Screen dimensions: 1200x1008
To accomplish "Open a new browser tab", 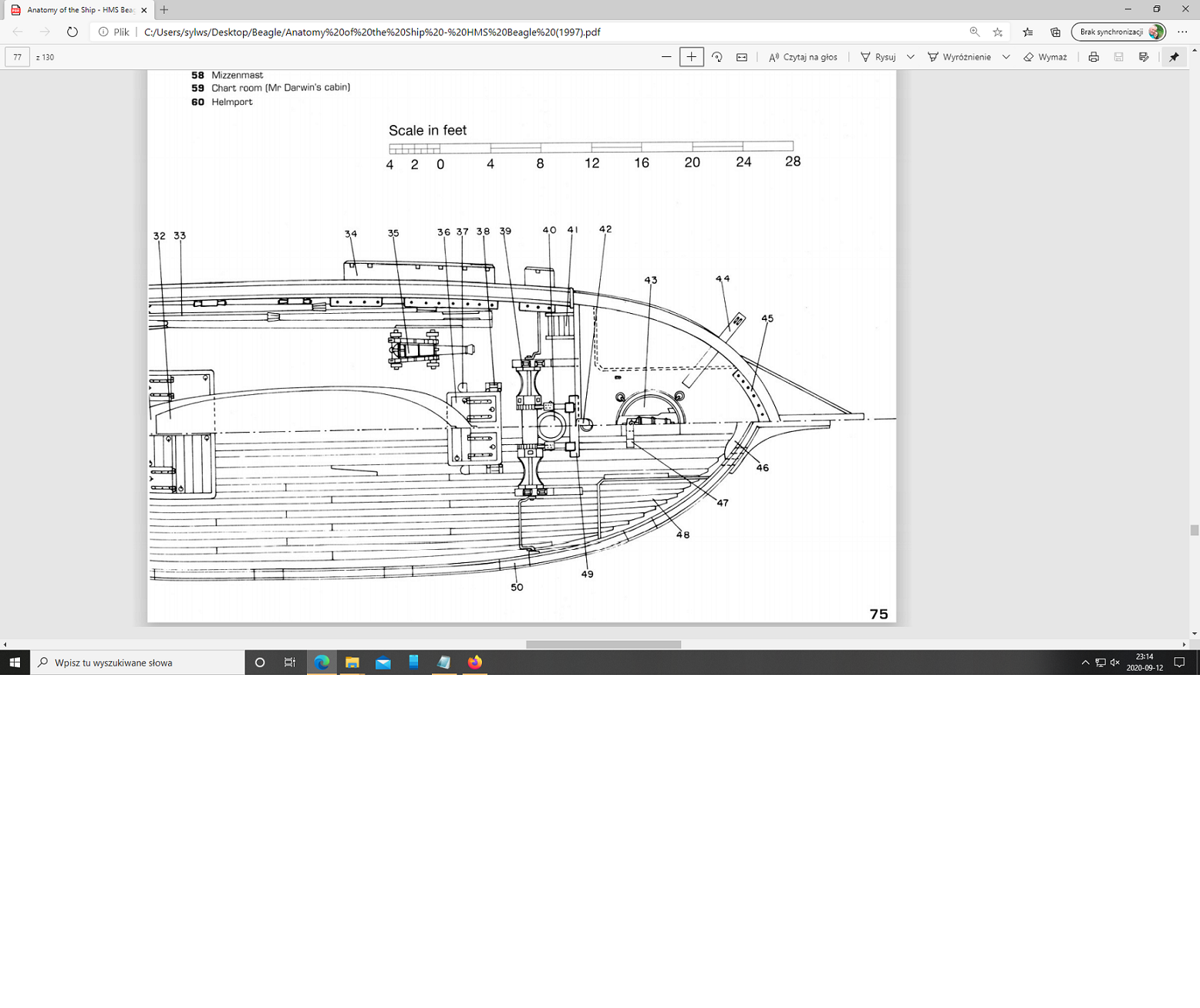I will (164, 10).
